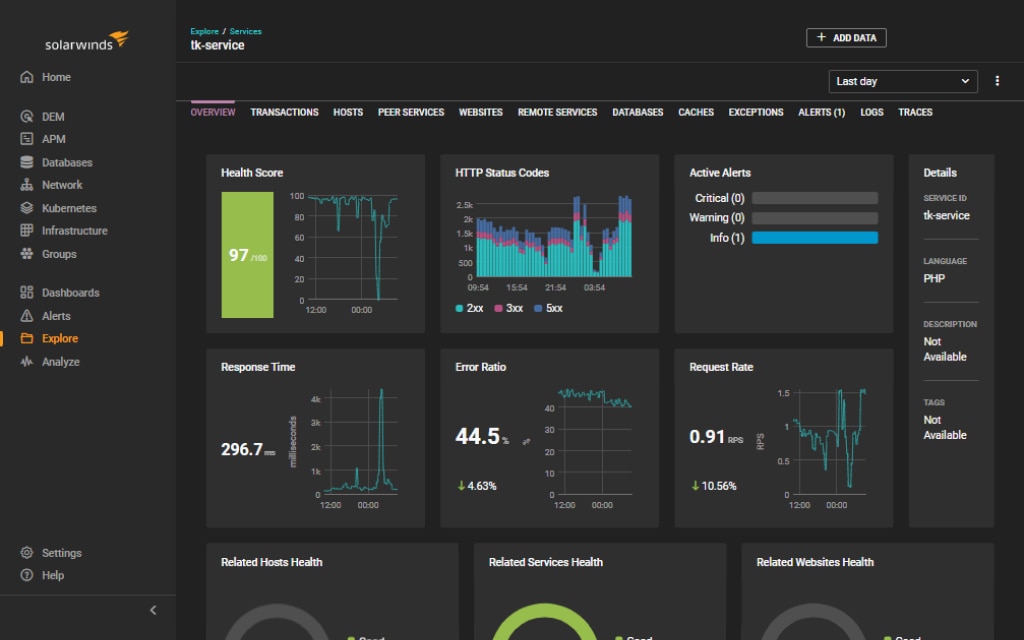Toggle the 2xx series in legend
The width and height of the screenshot is (1024, 640).
click(x=470, y=308)
